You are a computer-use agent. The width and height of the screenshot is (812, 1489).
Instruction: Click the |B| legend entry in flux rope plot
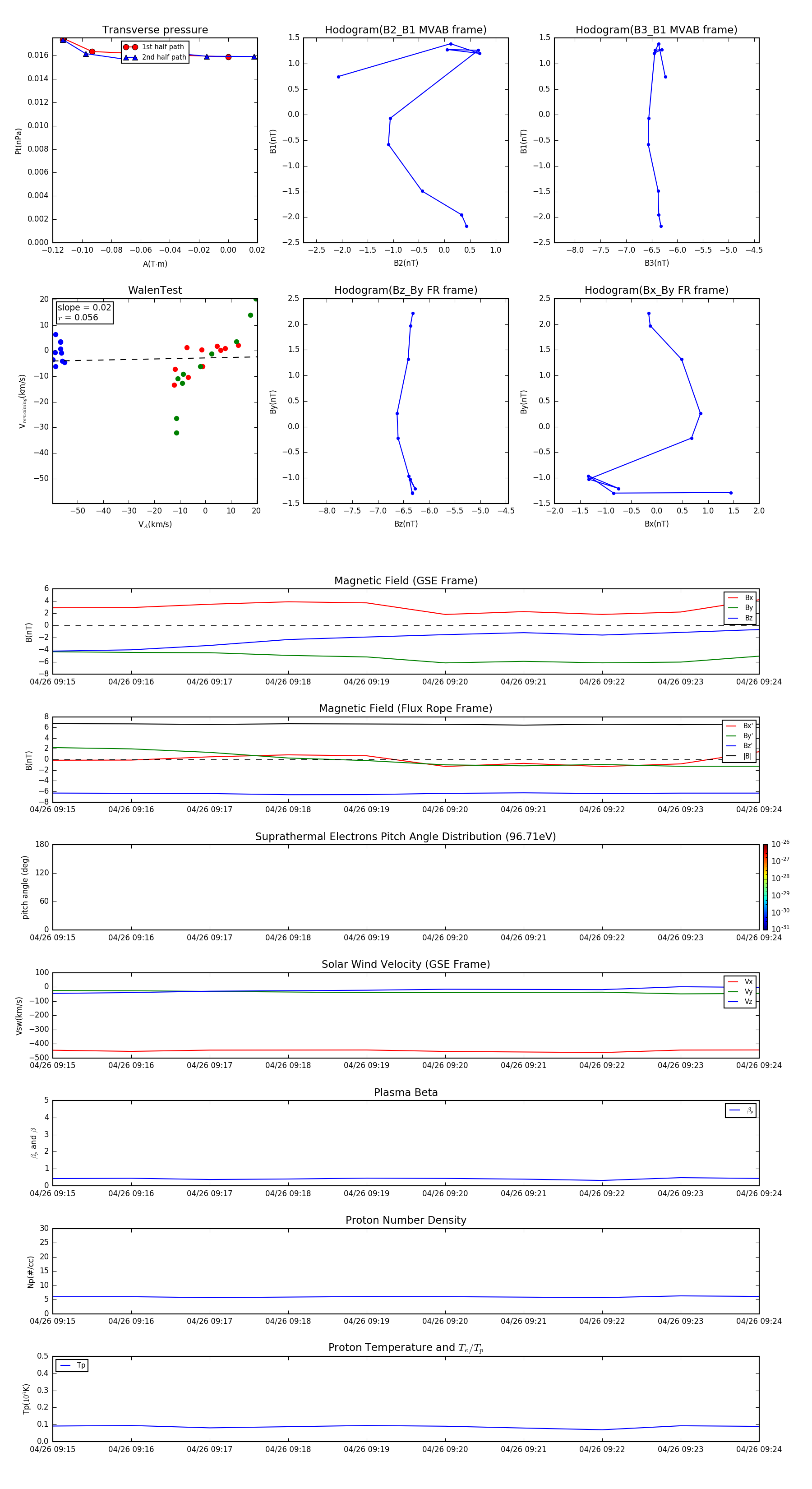coord(739,756)
